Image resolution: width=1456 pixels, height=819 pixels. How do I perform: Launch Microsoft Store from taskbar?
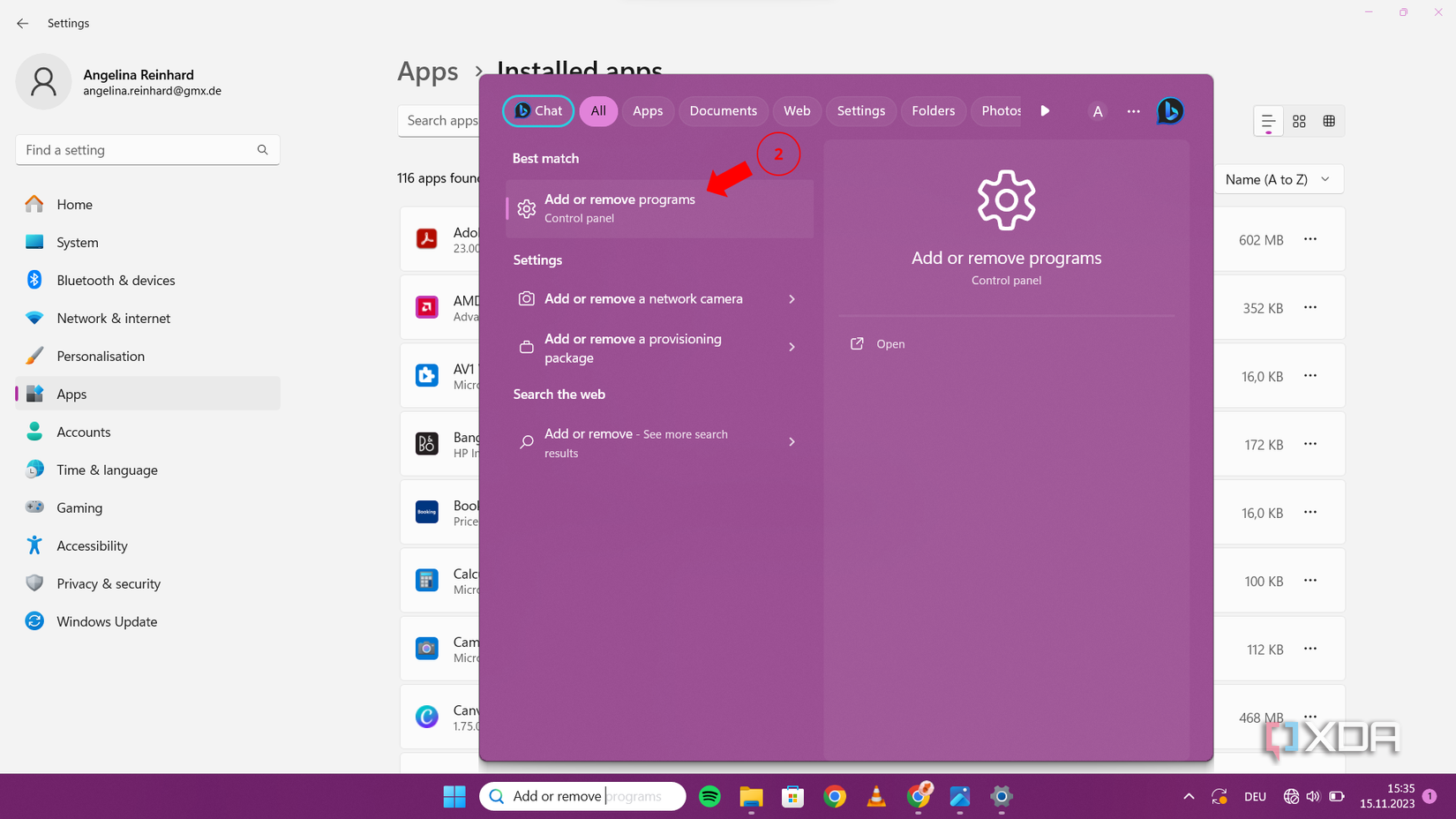(x=792, y=796)
